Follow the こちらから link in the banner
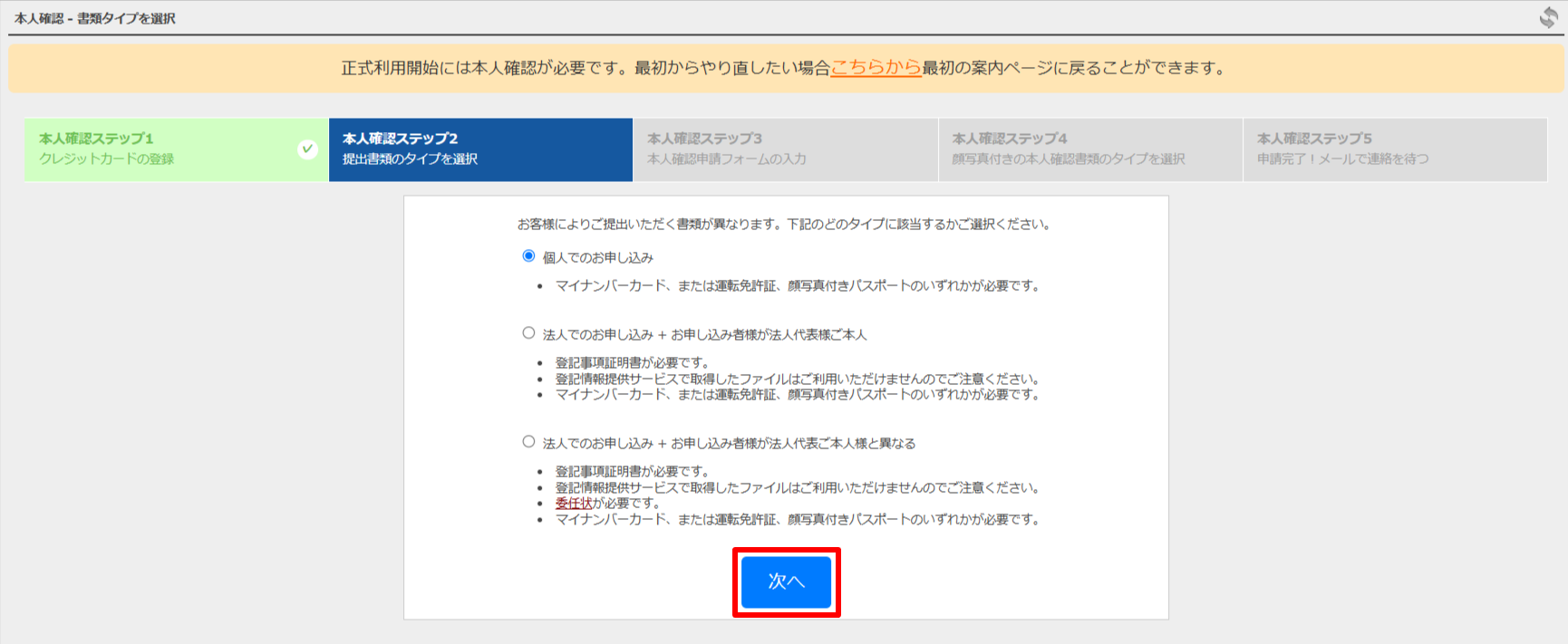Viewport: 1568px width, 644px height. [876, 68]
